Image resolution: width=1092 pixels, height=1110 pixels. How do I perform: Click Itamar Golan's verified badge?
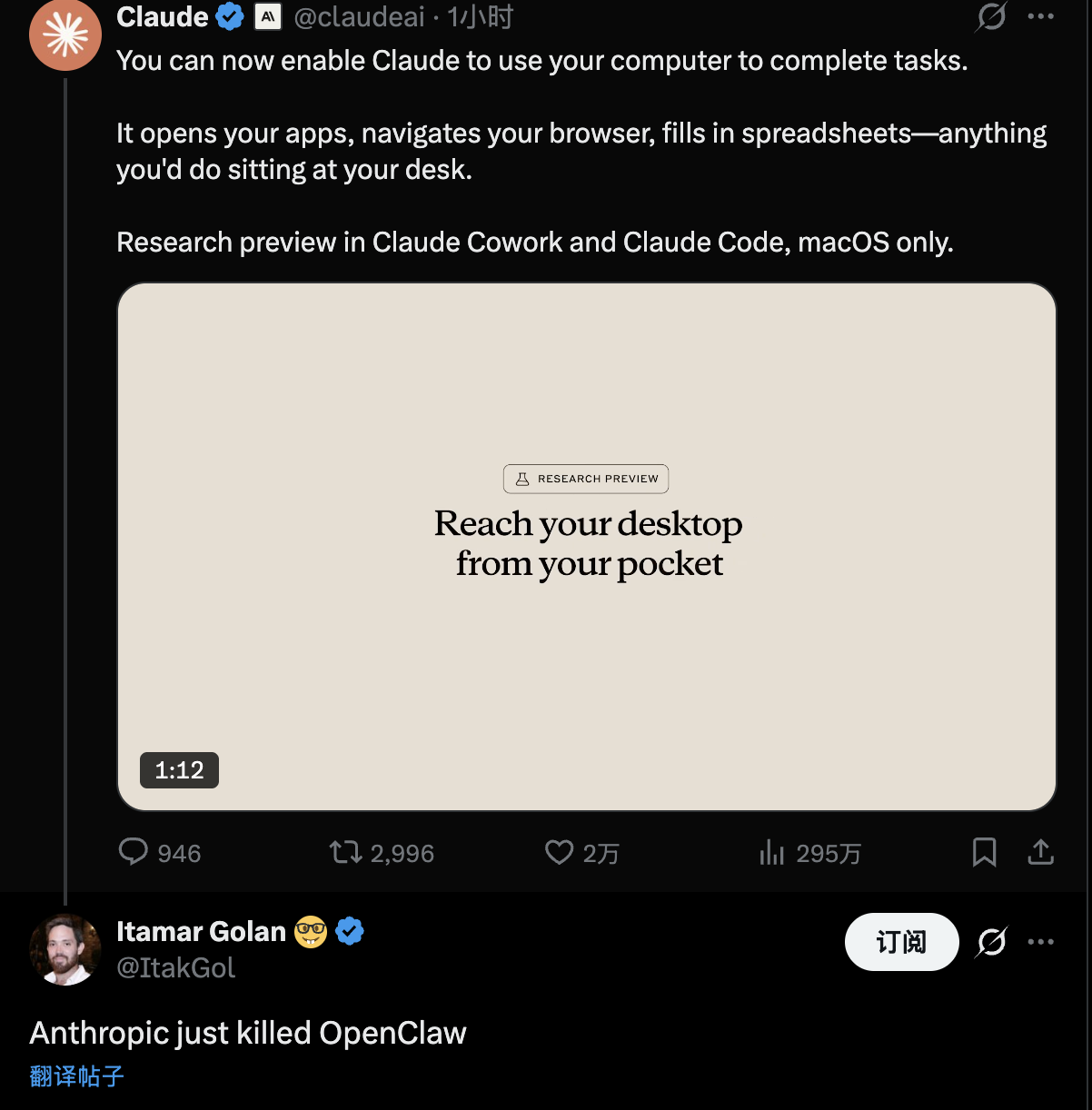(350, 931)
